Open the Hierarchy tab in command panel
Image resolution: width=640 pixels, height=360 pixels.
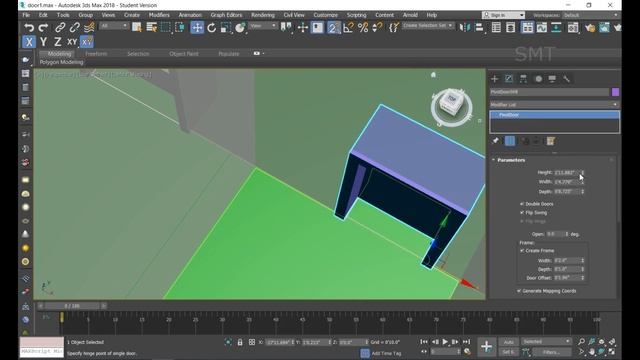pyautogui.click(x=523, y=79)
